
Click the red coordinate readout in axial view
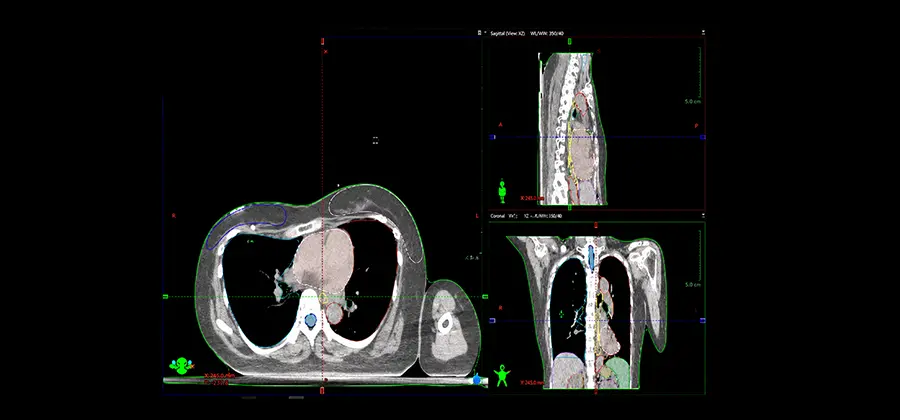tap(217, 379)
